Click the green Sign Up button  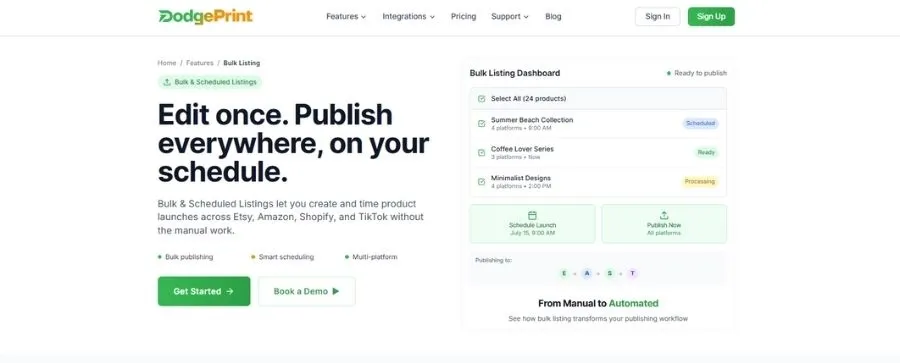coord(711,17)
